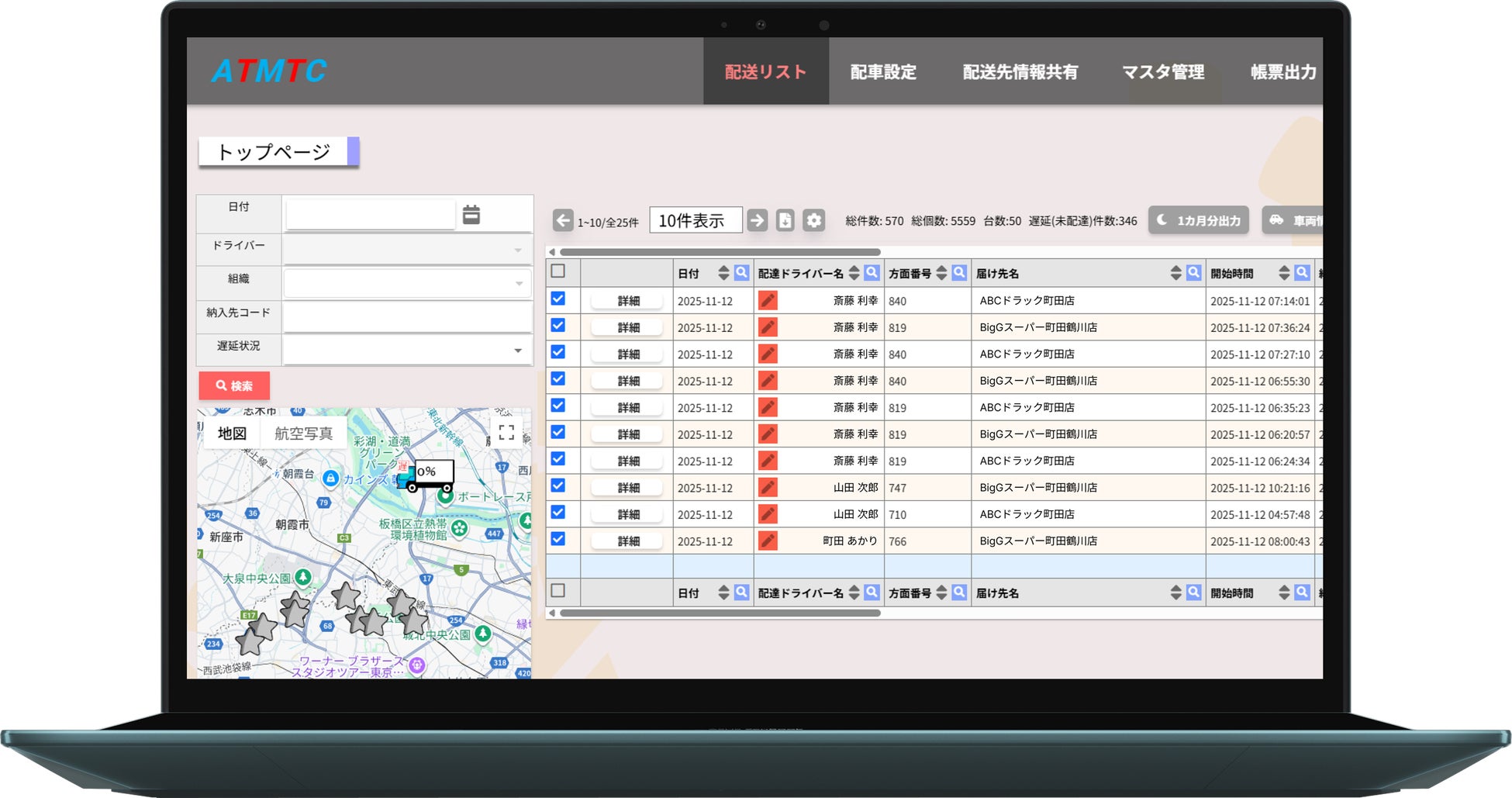The height and width of the screenshot is (798, 1512).
Task: Expand the 組織 dropdown
Action: [x=407, y=284]
